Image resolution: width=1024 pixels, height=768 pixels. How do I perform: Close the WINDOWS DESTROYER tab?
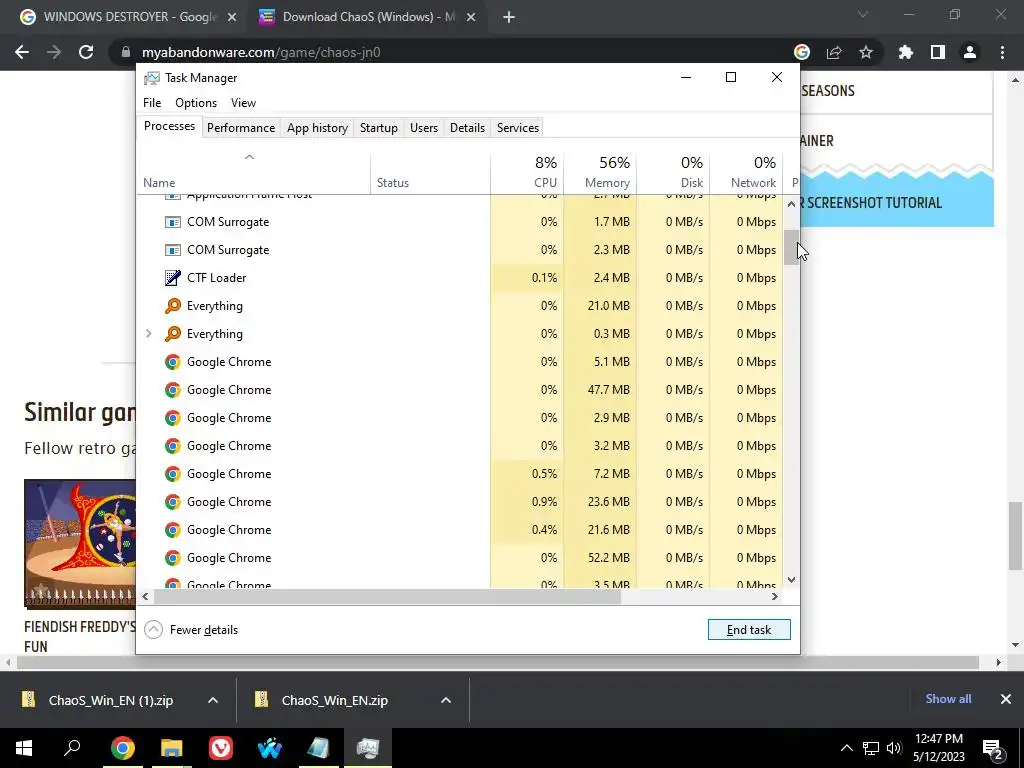[x=232, y=18]
